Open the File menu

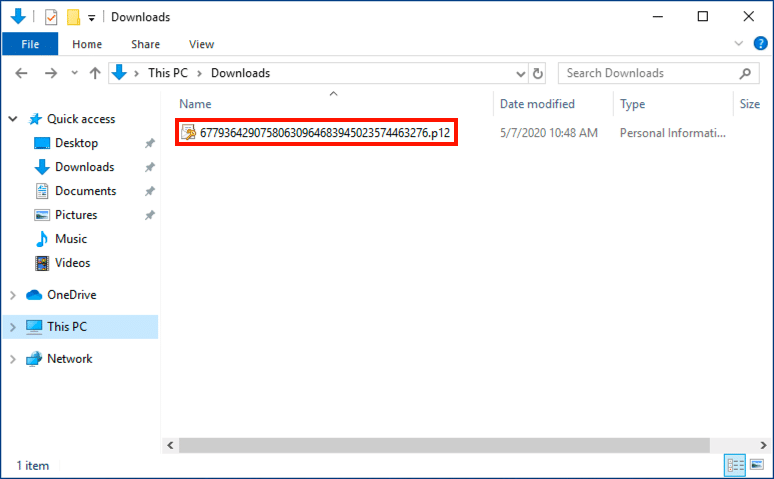point(29,44)
